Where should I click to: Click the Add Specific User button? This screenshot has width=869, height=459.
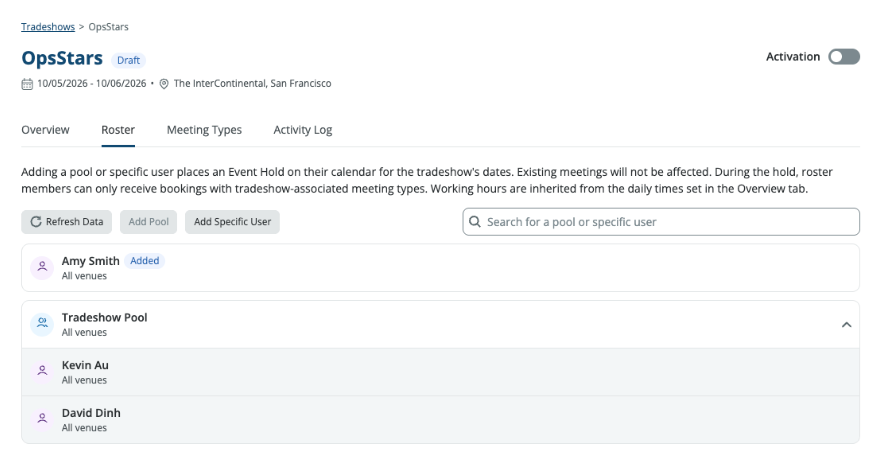(x=232, y=222)
